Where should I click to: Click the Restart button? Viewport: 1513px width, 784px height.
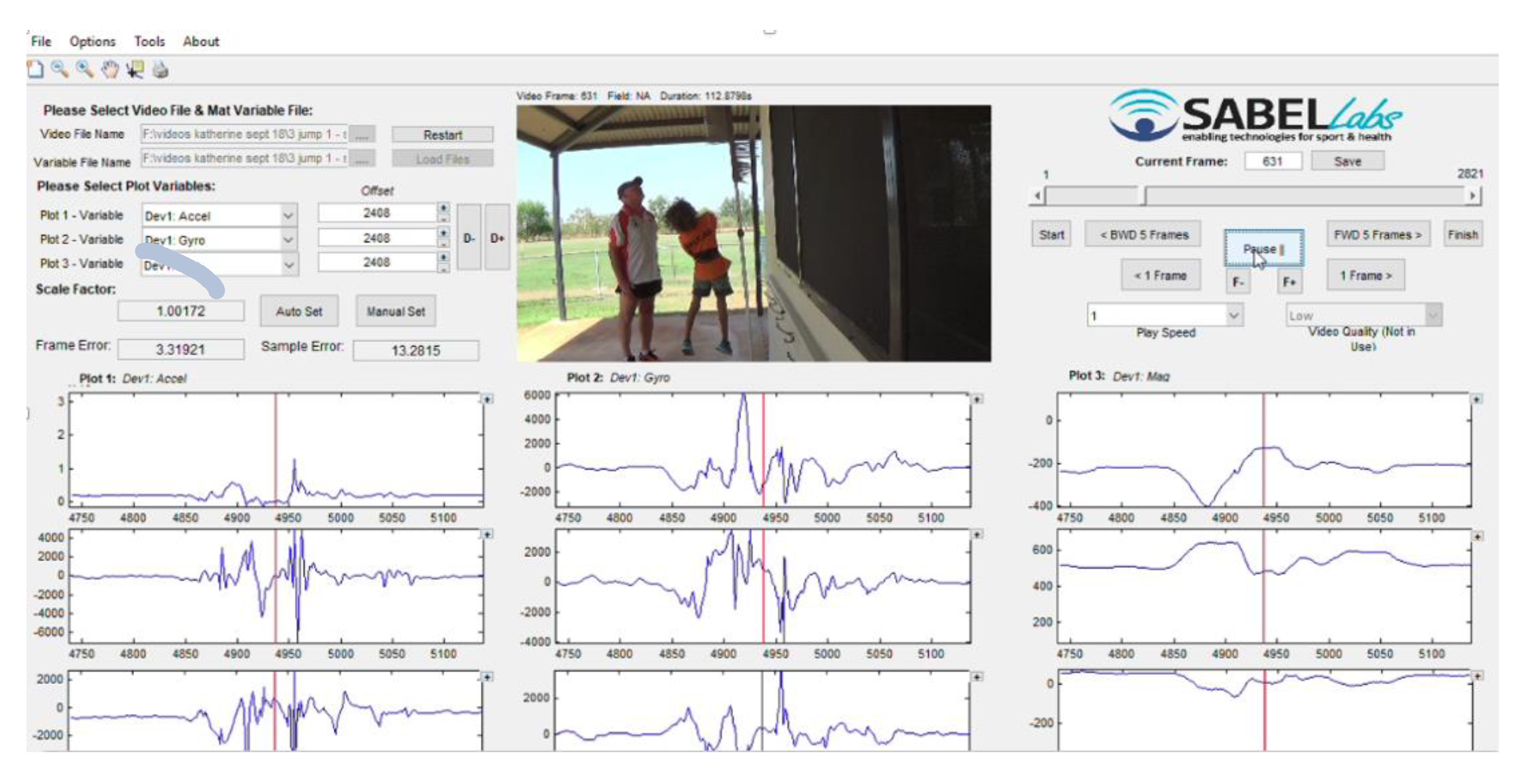442,134
